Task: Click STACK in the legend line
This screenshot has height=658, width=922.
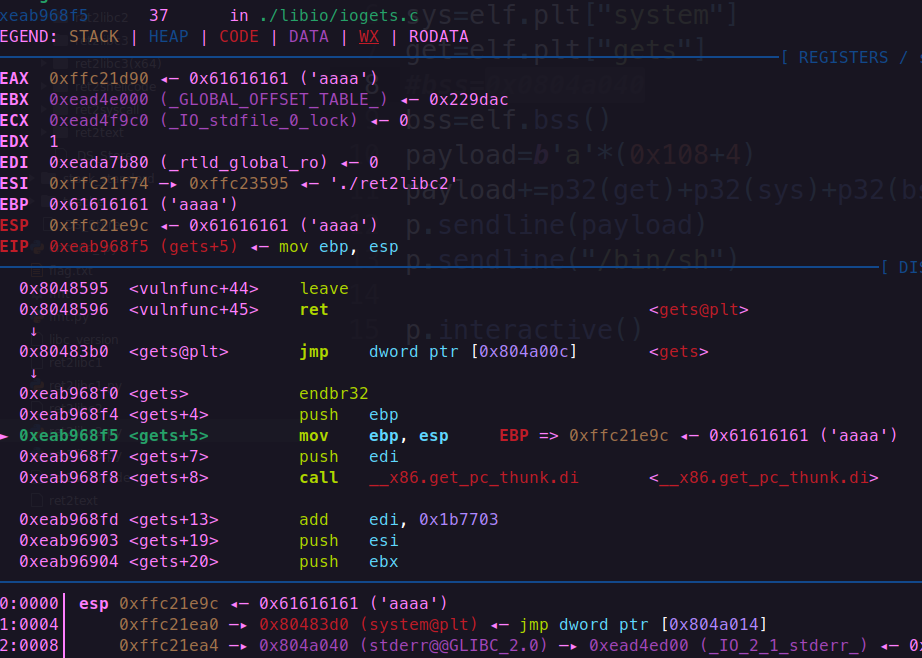Action: pos(94,36)
